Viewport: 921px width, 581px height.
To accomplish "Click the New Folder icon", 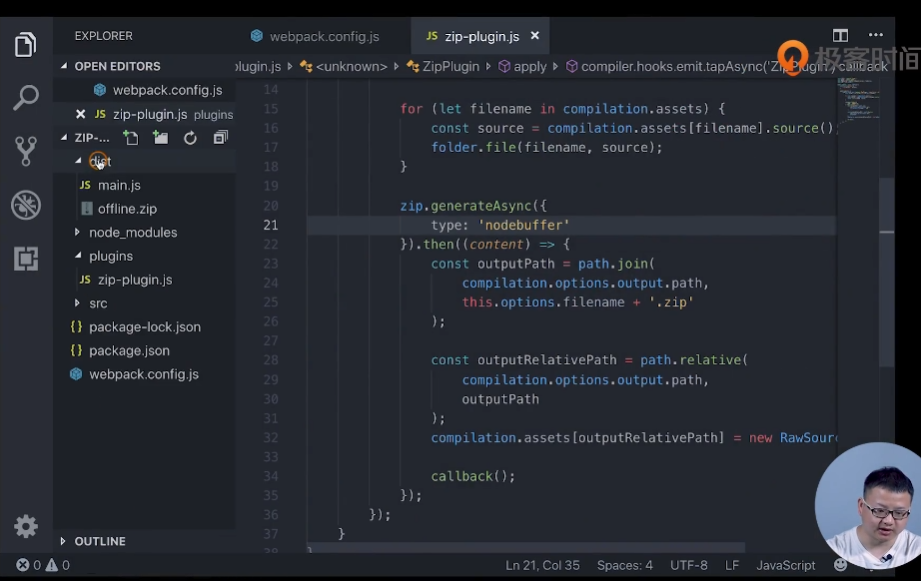I will (x=160, y=138).
